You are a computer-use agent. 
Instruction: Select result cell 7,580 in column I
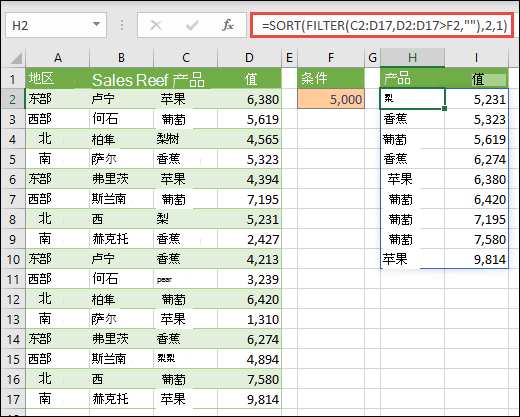coord(476,239)
